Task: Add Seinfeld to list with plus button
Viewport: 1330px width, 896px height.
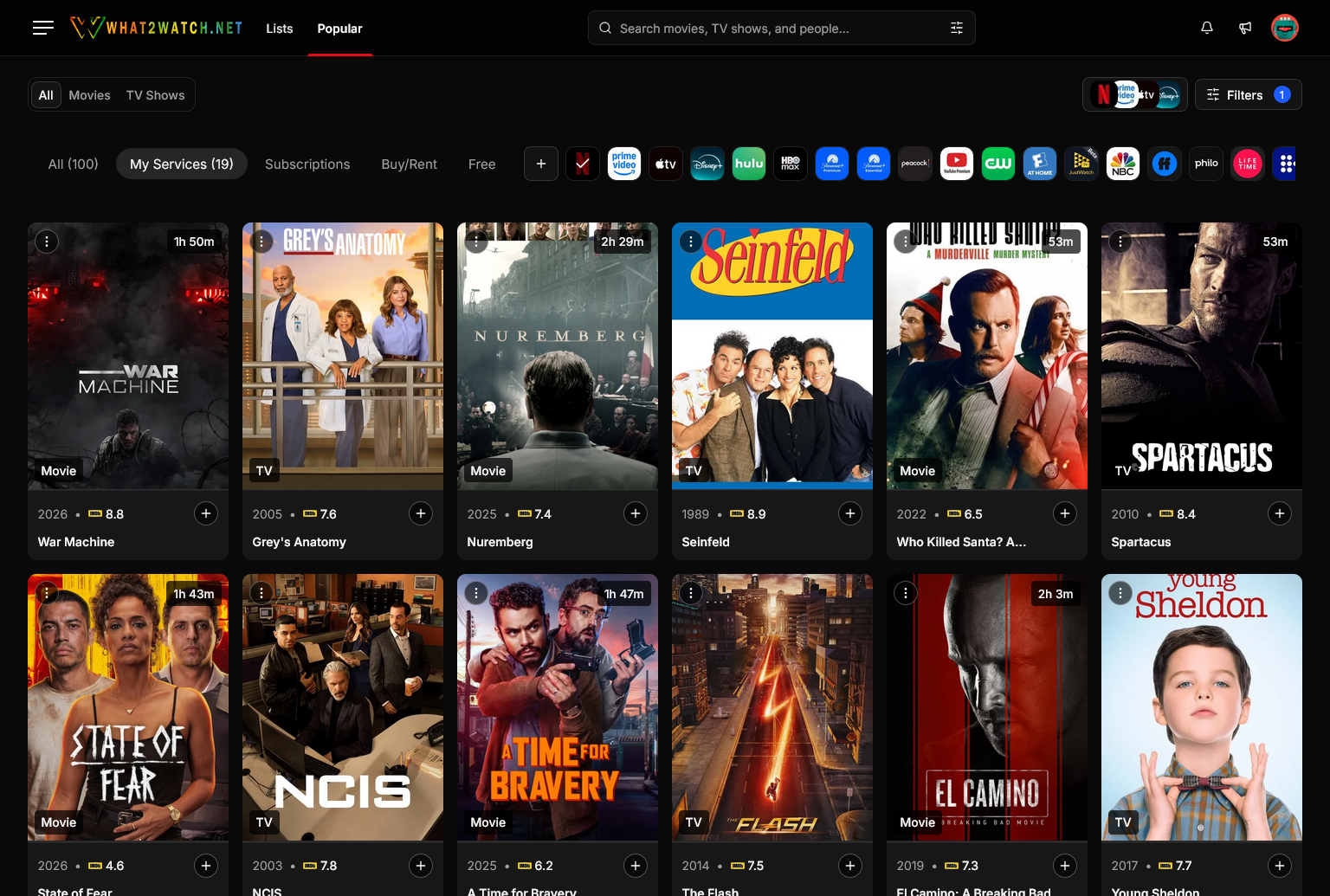Action: click(849, 513)
